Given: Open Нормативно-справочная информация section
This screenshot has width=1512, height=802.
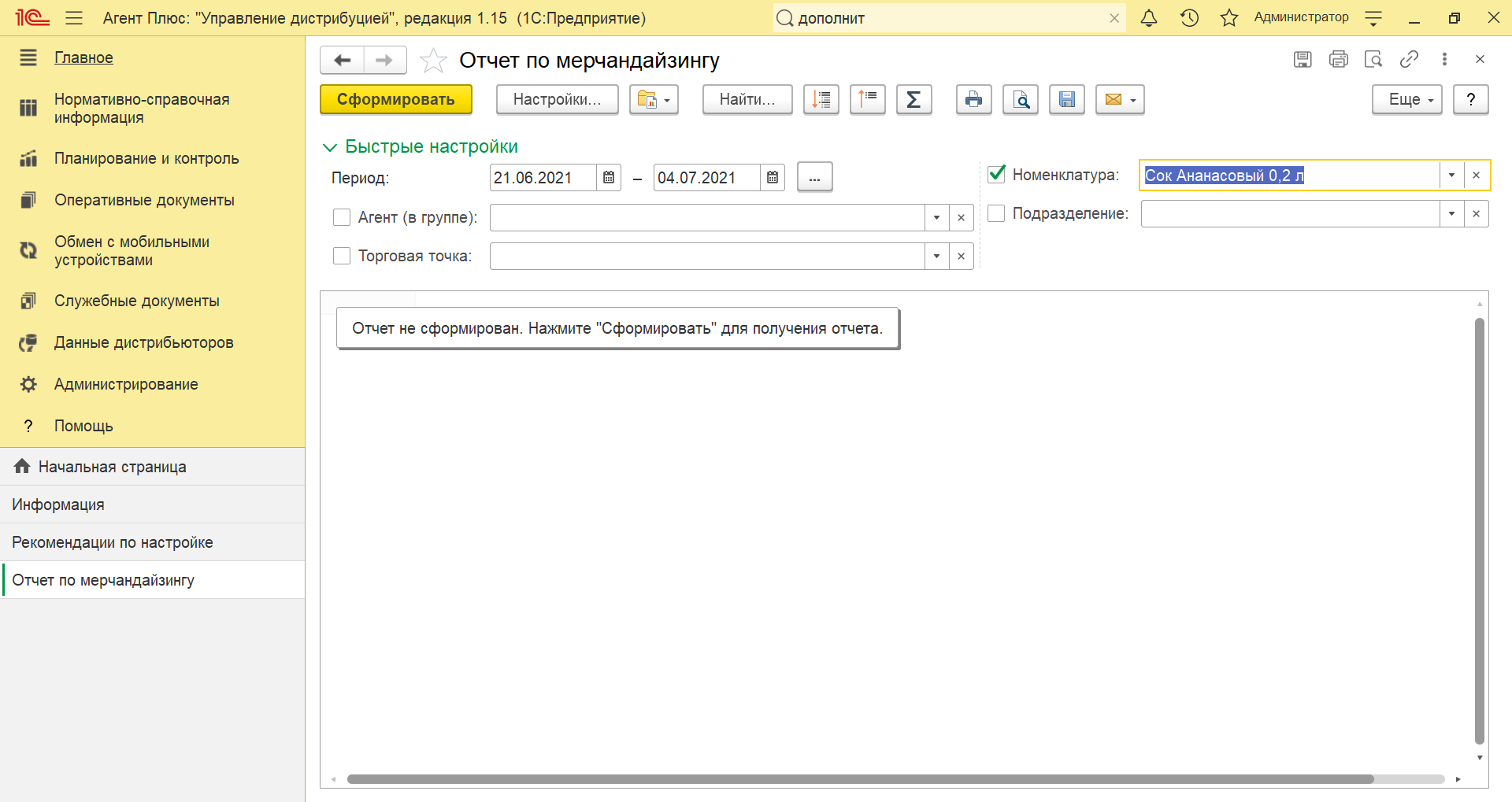Looking at the screenshot, I should [x=142, y=108].
